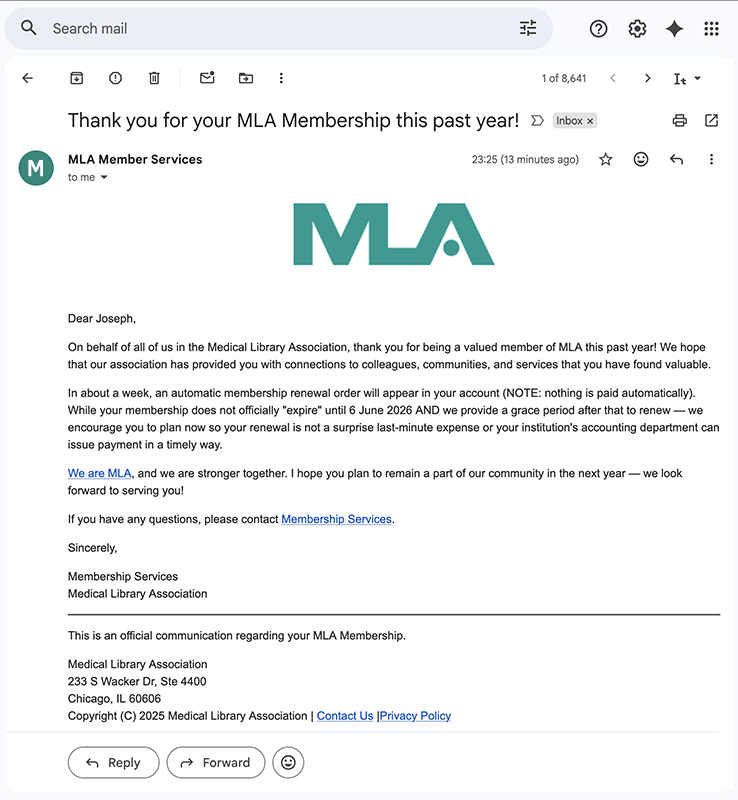Image resolution: width=738 pixels, height=800 pixels.
Task: Expand recipient details next to 'to me'
Action: [x=104, y=178]
